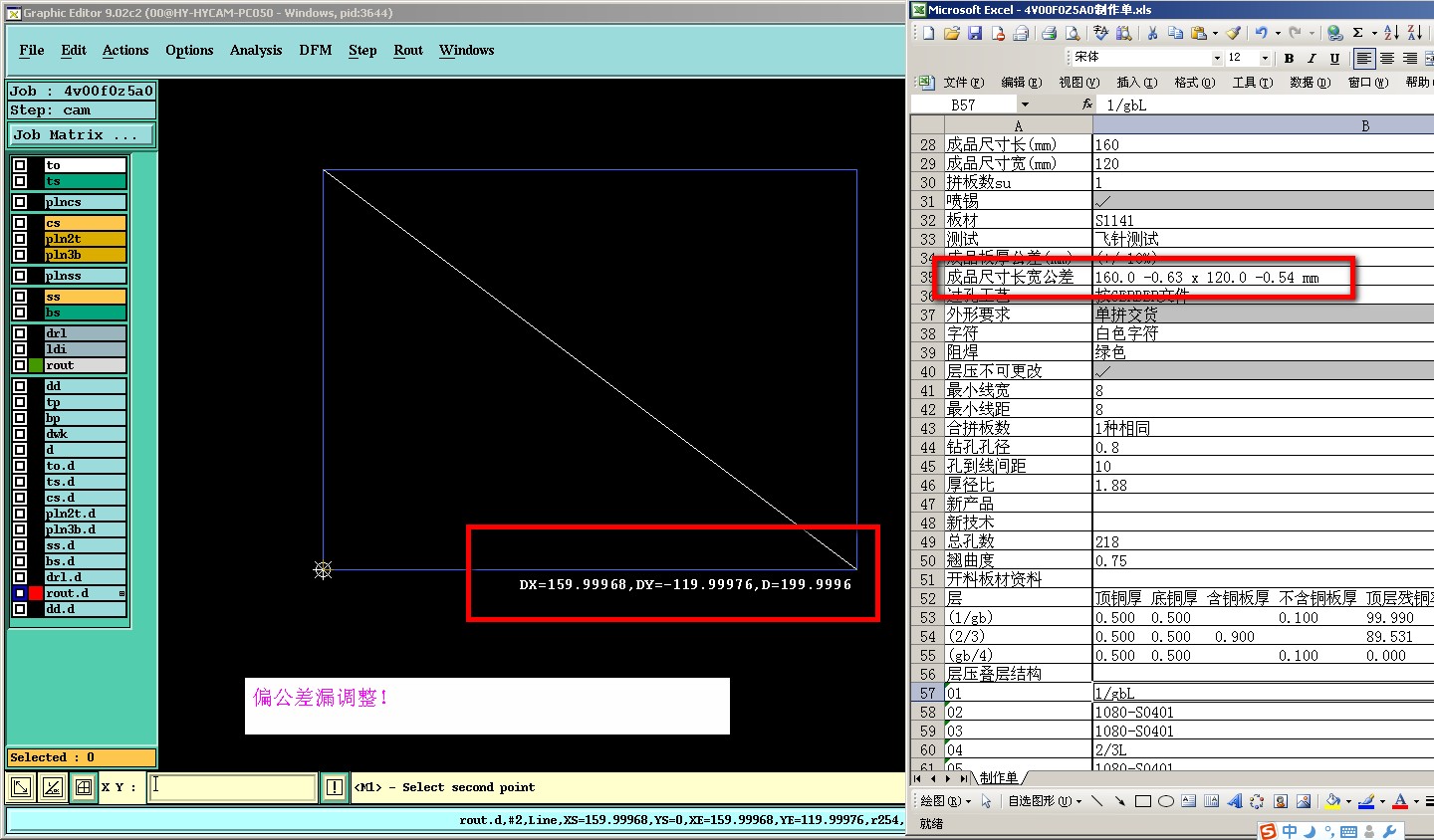Toggle the checkbox for layer drl
This screenshot has height=840, width=1434.
point(20,333)
